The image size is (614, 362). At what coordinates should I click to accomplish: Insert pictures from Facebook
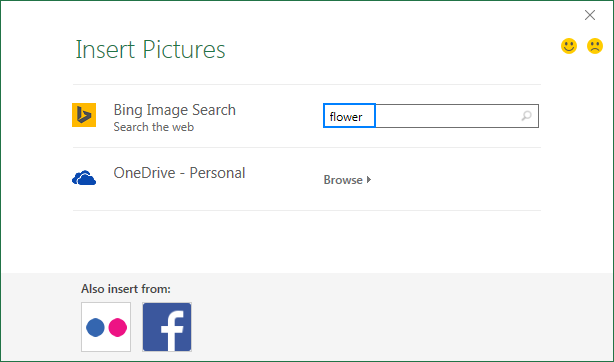click(167, 327)
